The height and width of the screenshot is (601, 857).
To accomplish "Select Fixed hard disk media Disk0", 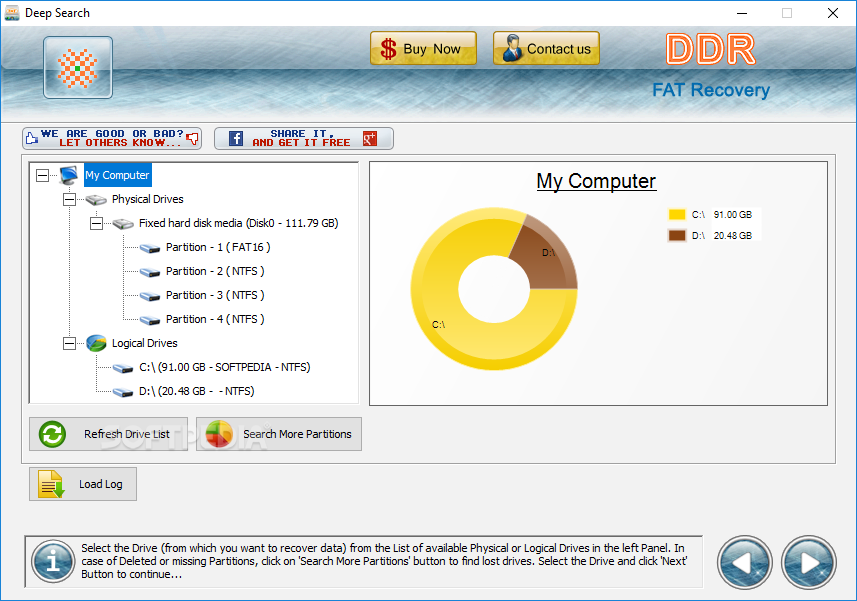I will 238,223.
